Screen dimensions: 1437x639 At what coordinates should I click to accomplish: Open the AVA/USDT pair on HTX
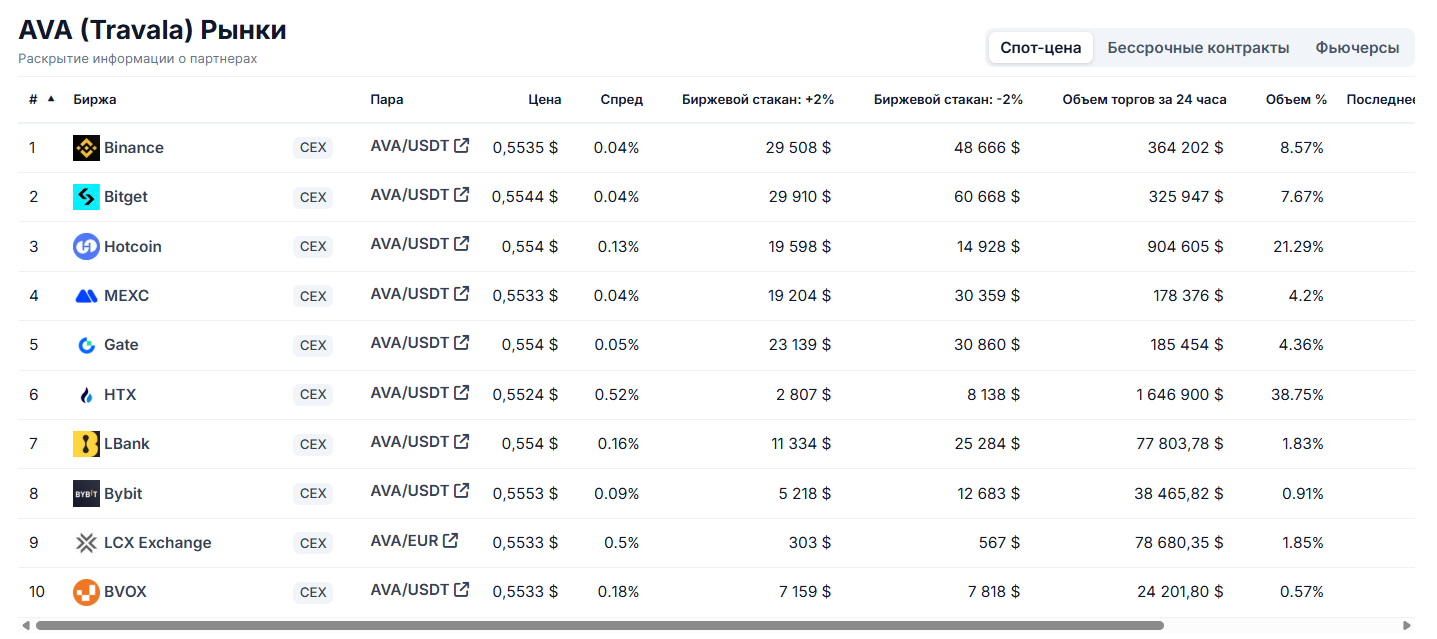click(x=410, y=393)
